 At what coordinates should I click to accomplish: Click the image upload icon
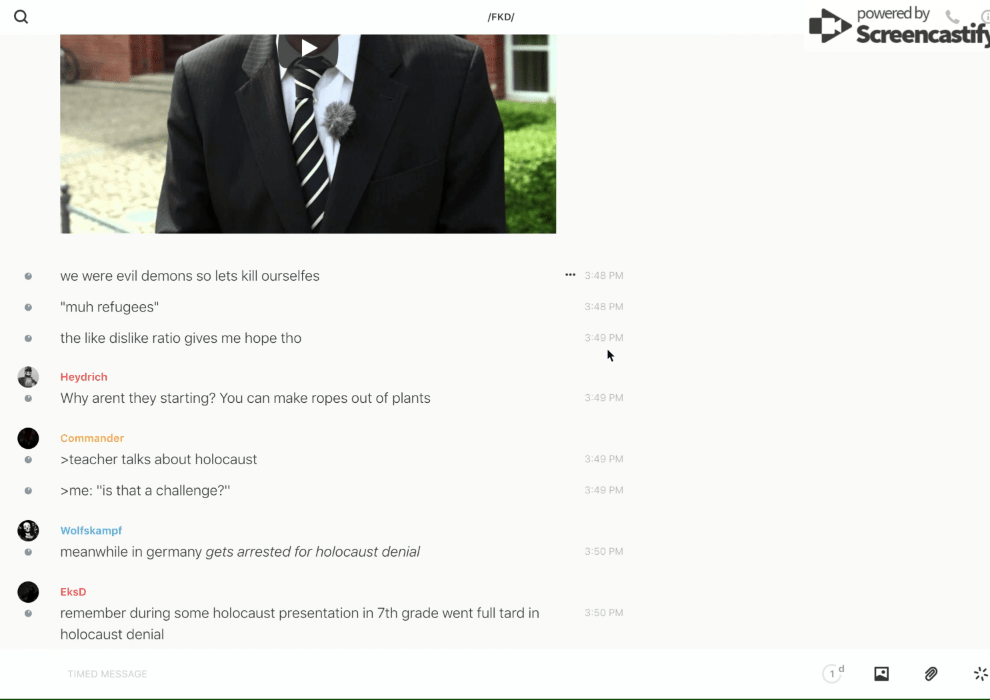pyautogui.click(x=881, y=674)
